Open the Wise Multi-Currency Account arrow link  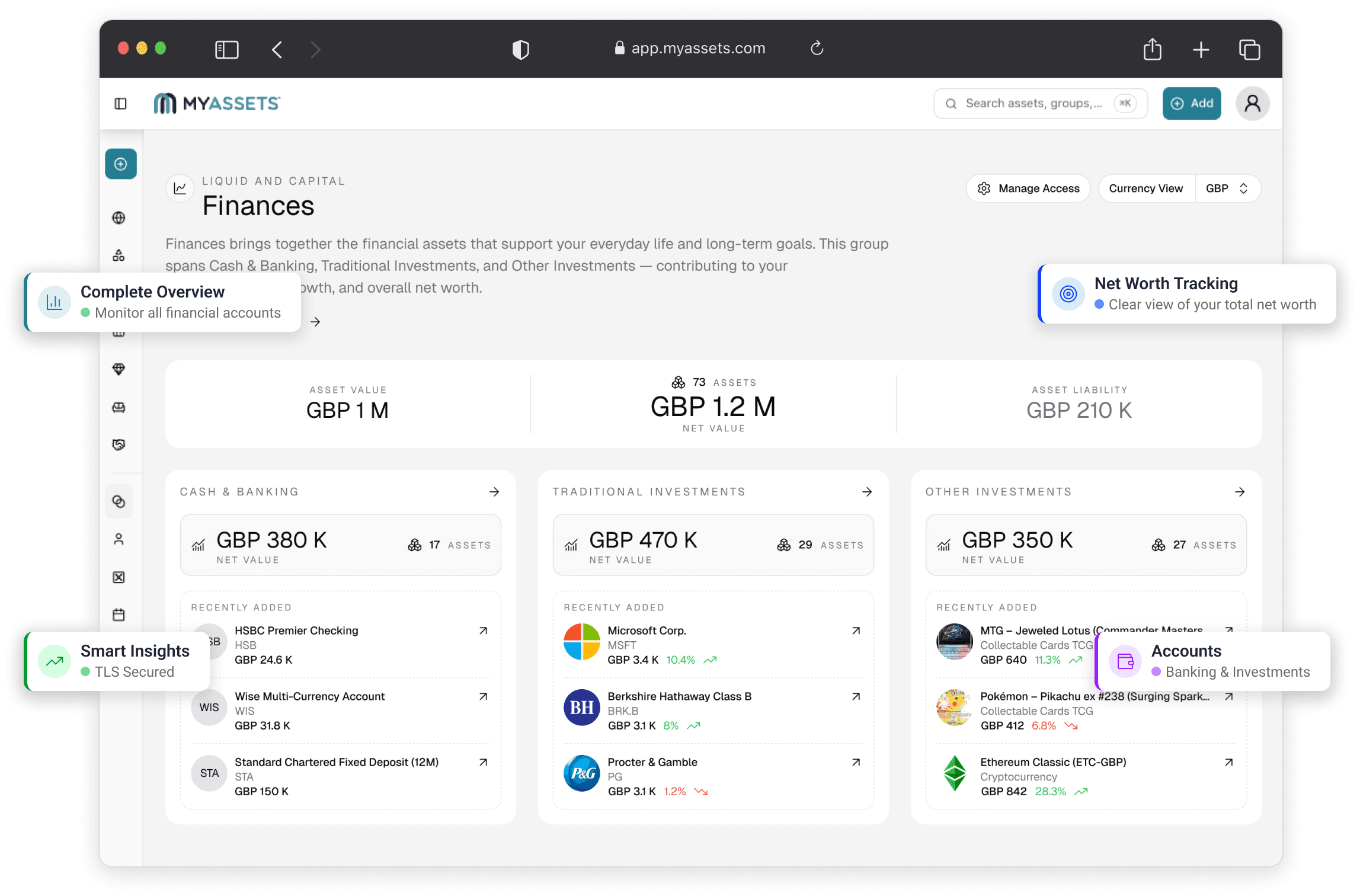pyautogui.click(x=484, y=696)
